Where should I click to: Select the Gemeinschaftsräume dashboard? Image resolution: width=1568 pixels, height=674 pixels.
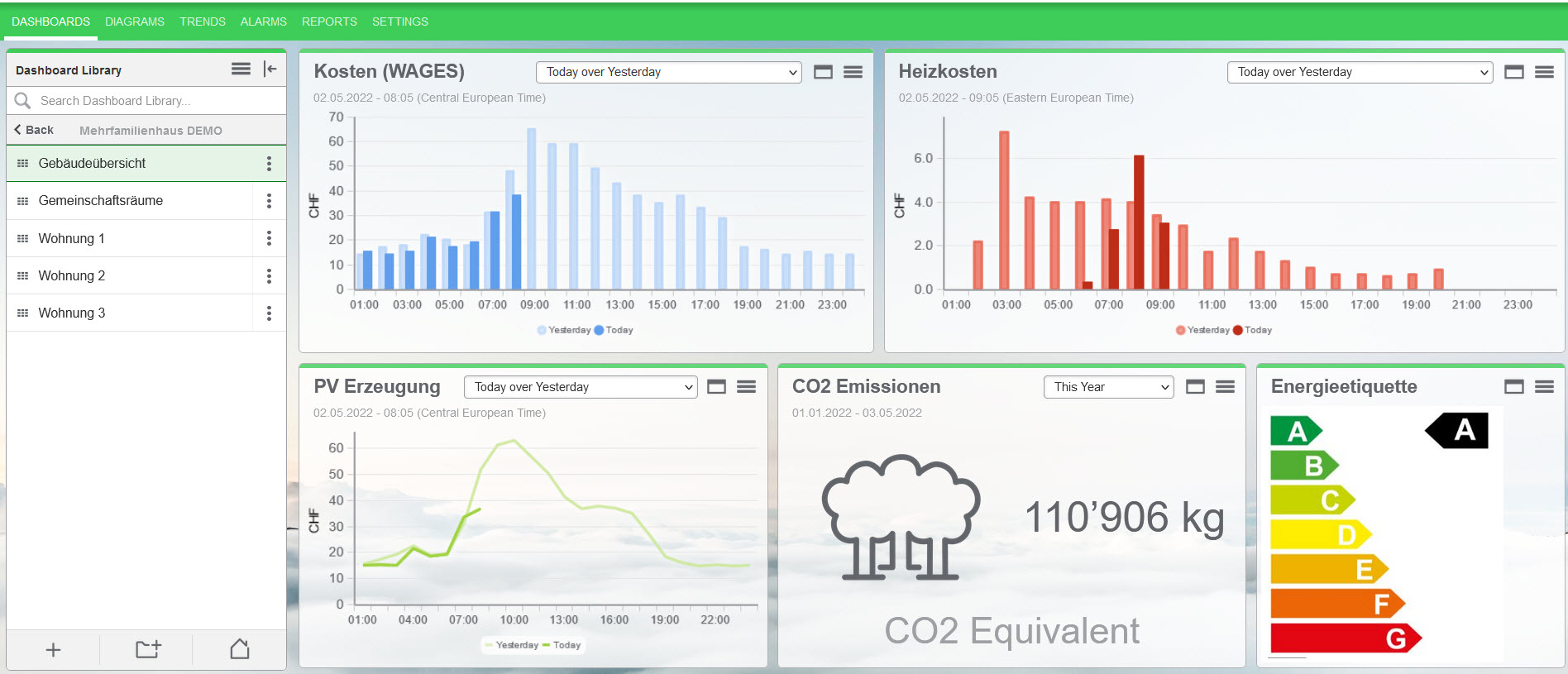point(101,201)
